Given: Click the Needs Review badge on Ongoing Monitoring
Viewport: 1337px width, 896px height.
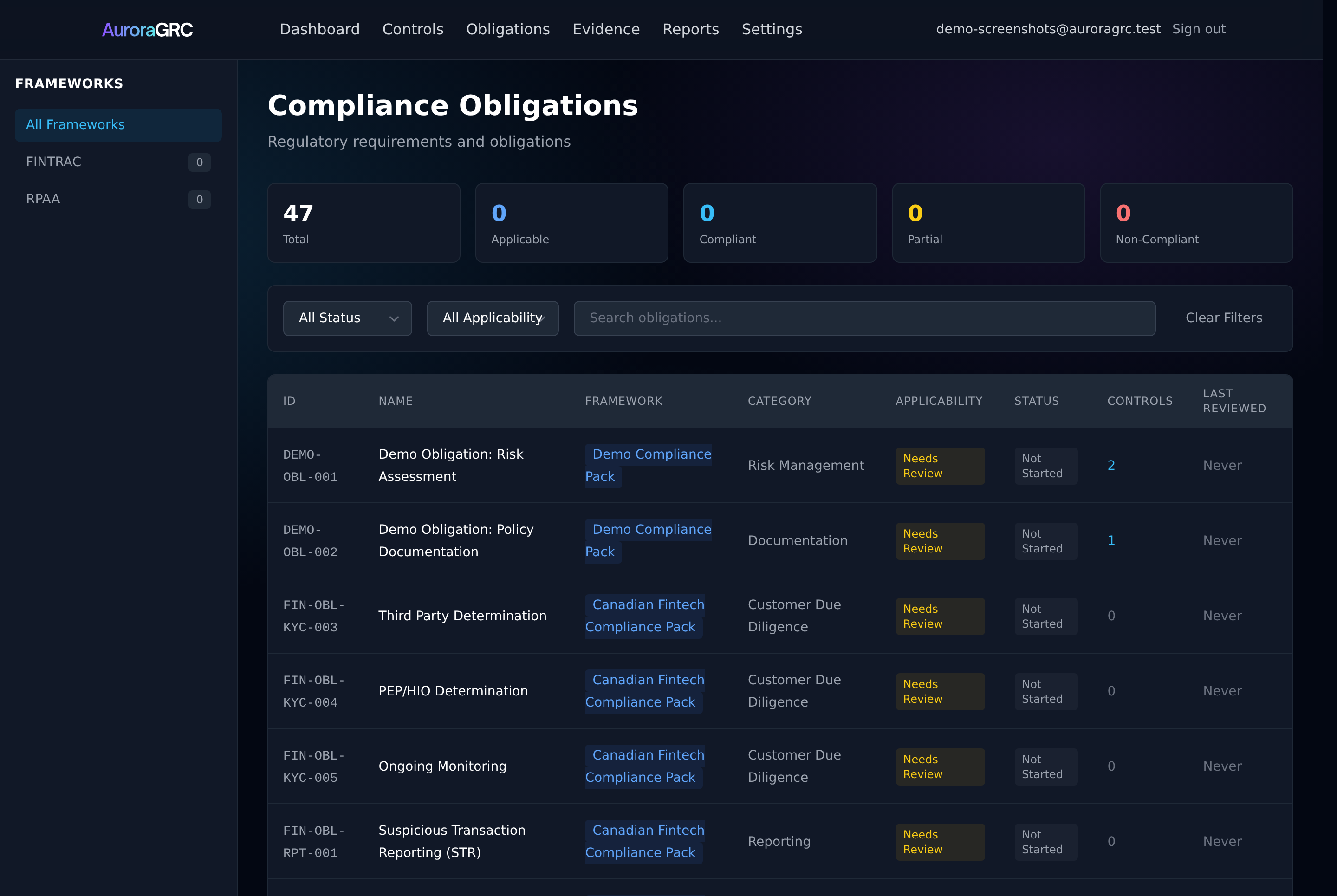Looking at the screenshot, I should tap(940, 767).
